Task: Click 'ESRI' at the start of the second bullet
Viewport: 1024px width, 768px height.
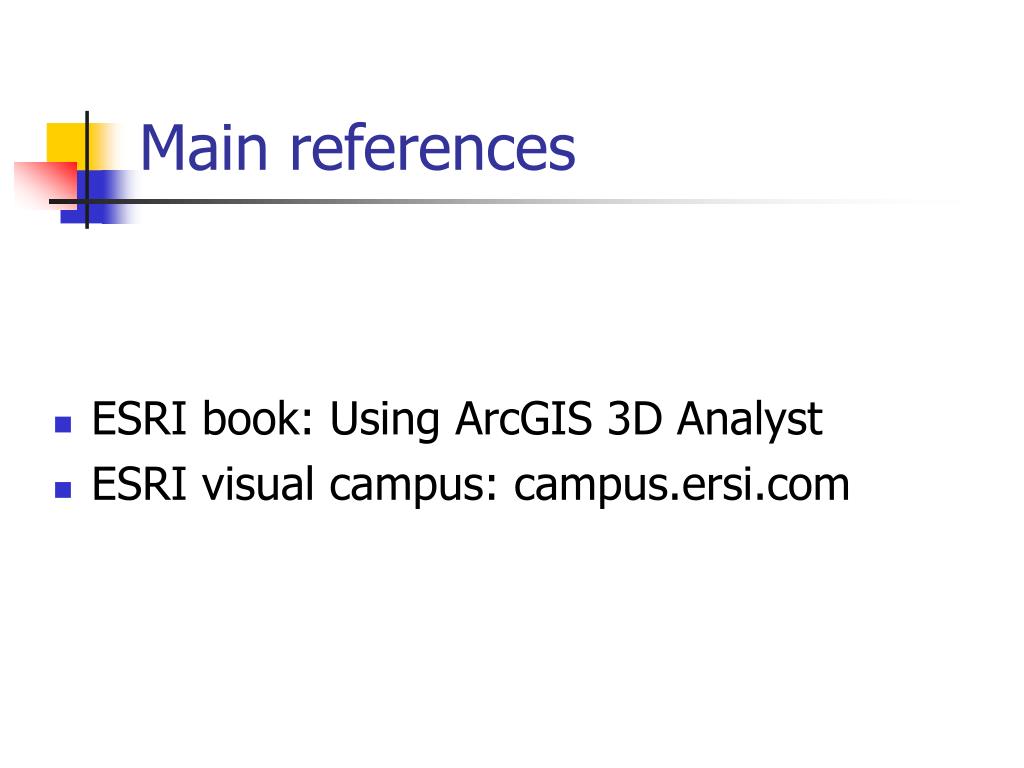Action: coord(140,484)
